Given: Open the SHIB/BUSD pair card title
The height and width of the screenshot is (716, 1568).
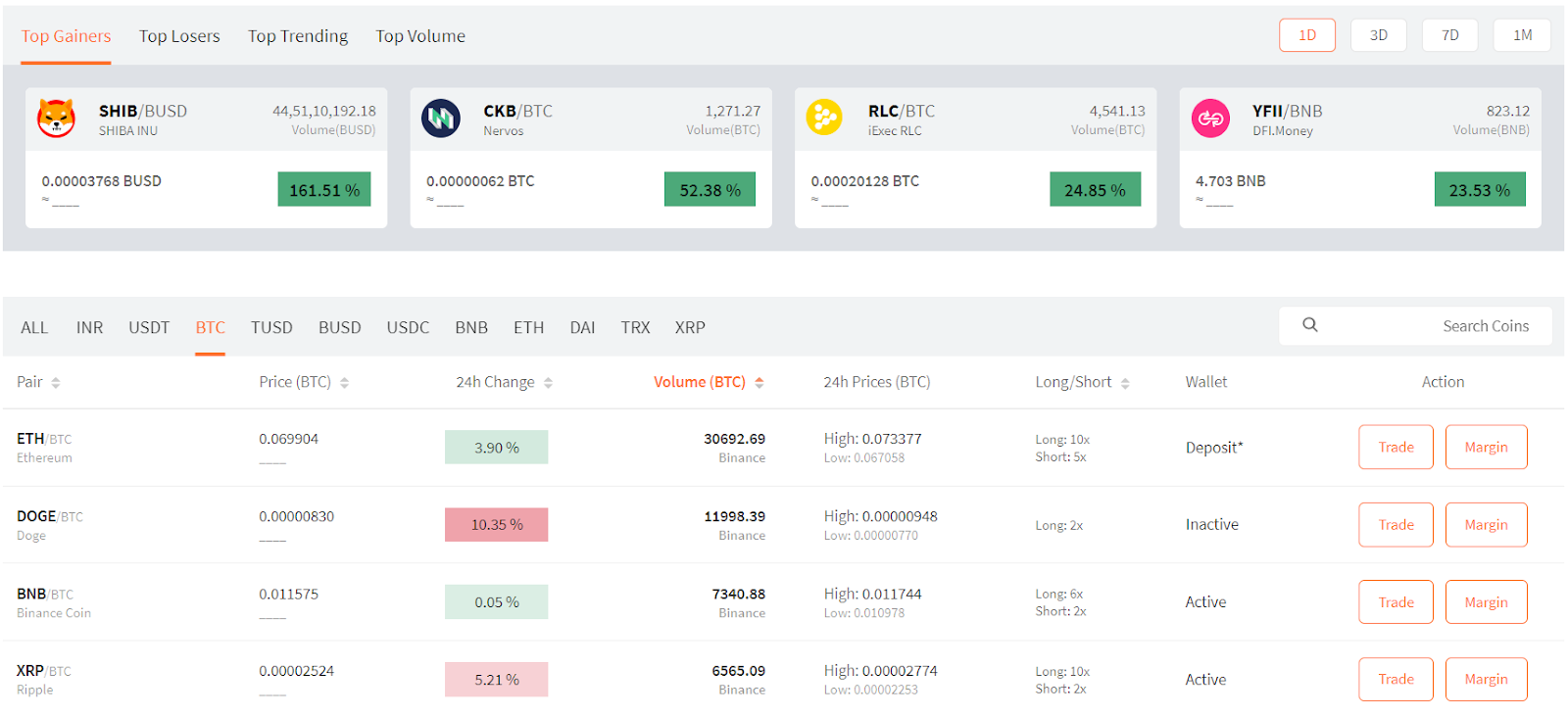Looking at the screenshot, I should coord(143,111).
